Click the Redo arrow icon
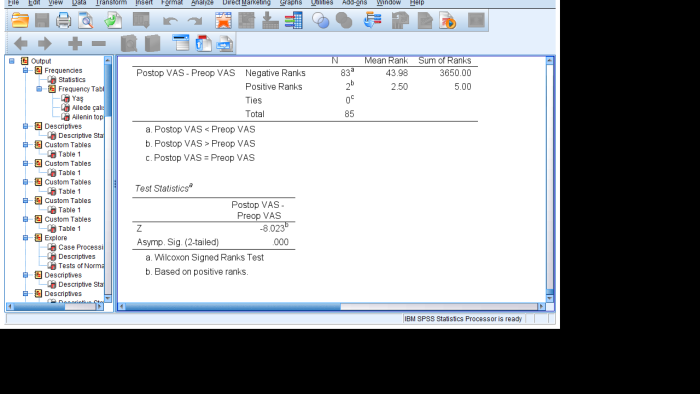 [195, 21]
